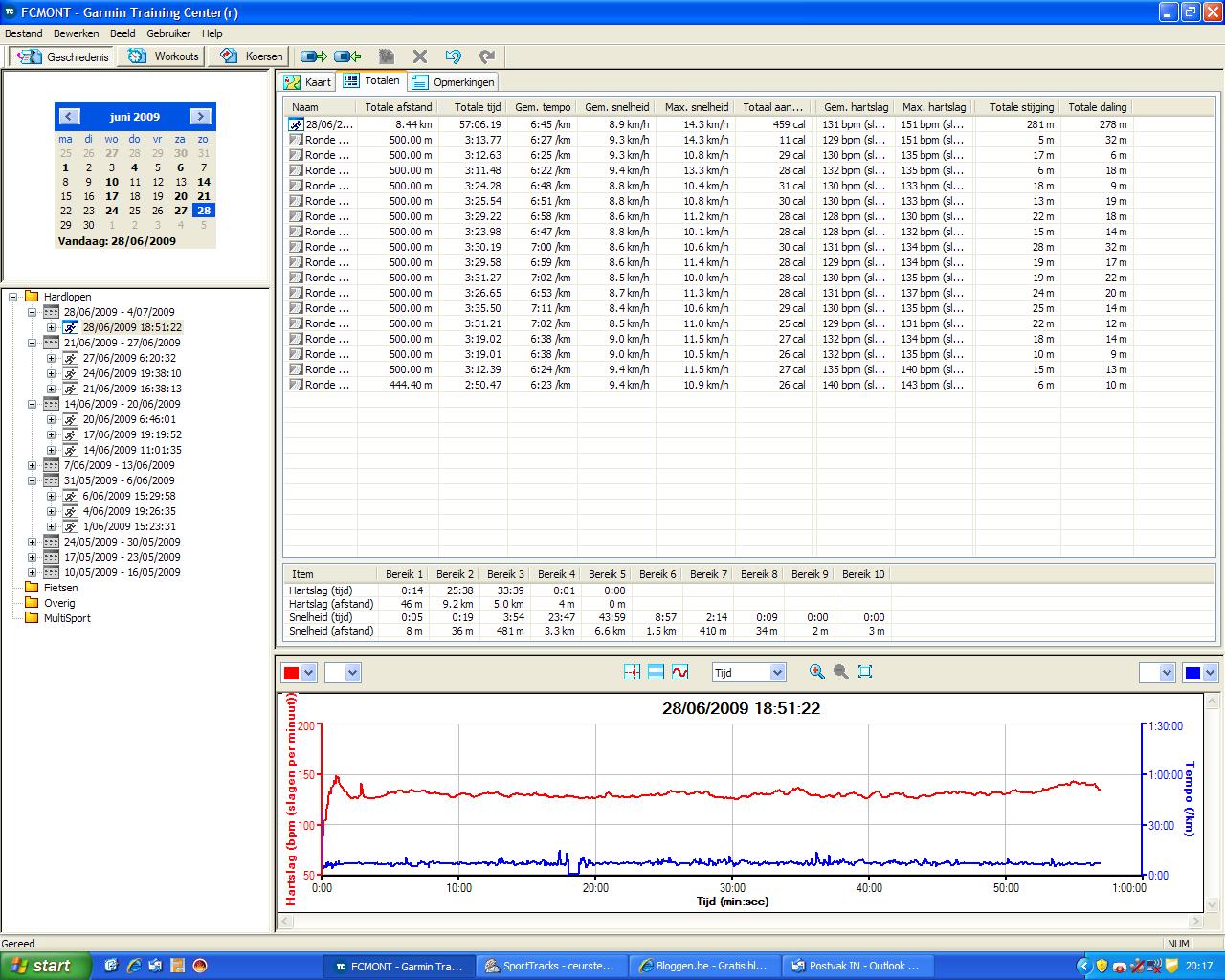
Task: Collapse the Hardlopen tree node
Action: pos(13,297)
